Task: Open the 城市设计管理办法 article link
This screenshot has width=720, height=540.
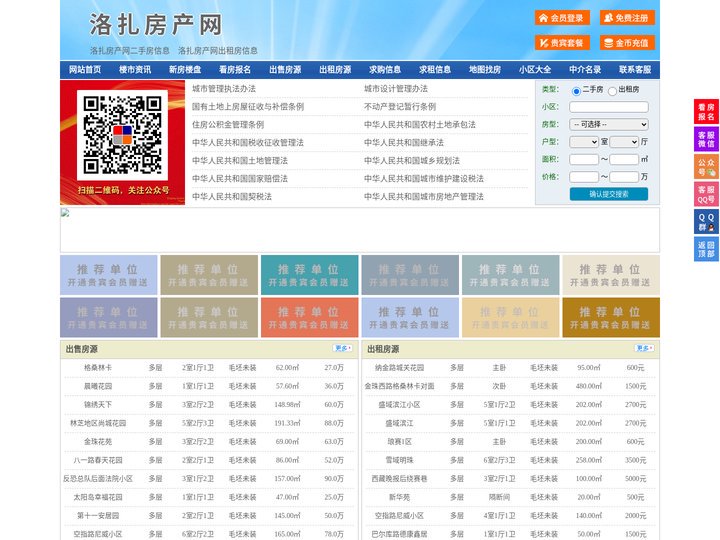Action: click(396, 89)
